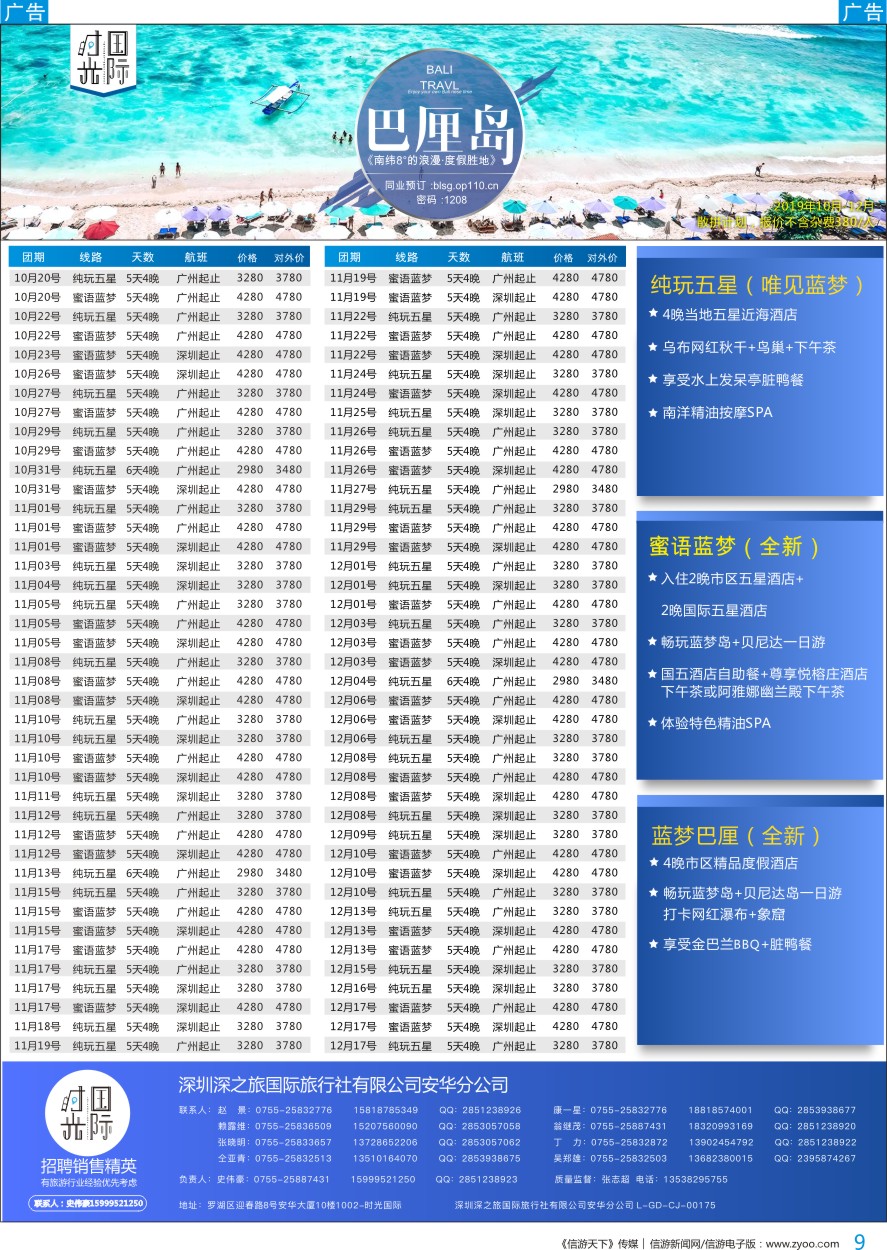Select the 11月03号 纯玩五星 row
887x1250 pixels.
[x=160, y=566]
